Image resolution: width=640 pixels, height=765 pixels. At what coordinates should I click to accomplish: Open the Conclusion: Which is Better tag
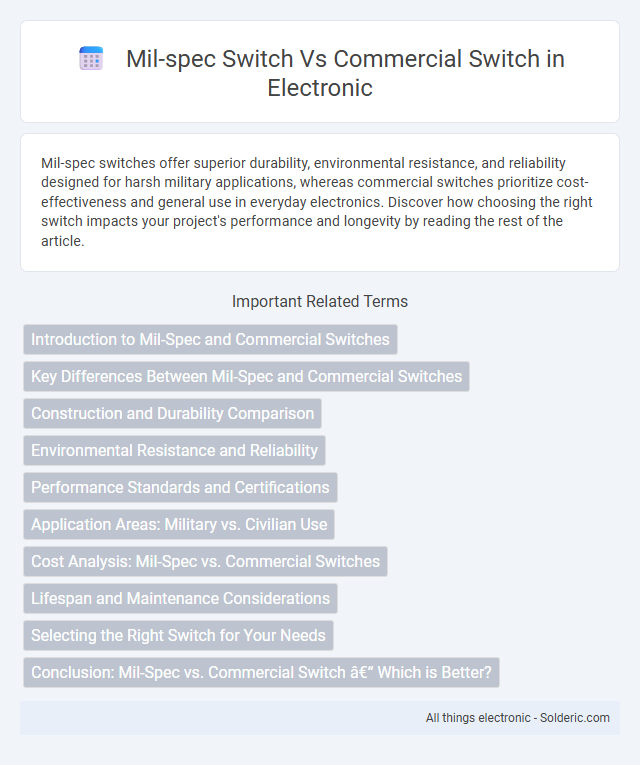tap(261, 672)
